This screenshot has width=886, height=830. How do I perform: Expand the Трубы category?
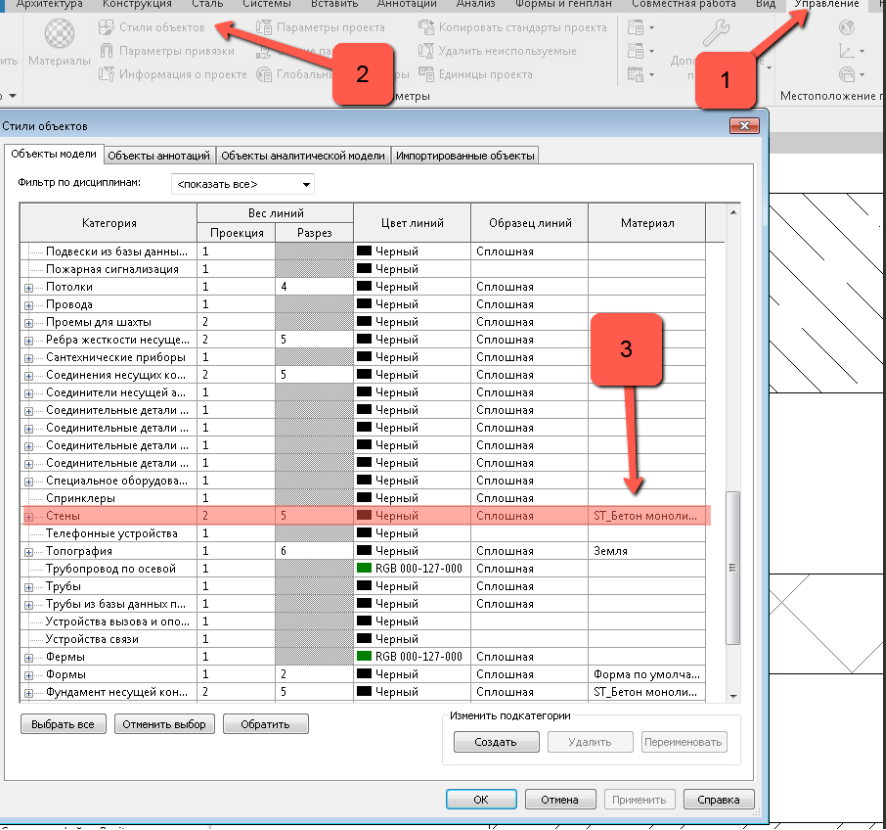click(28, 587)
